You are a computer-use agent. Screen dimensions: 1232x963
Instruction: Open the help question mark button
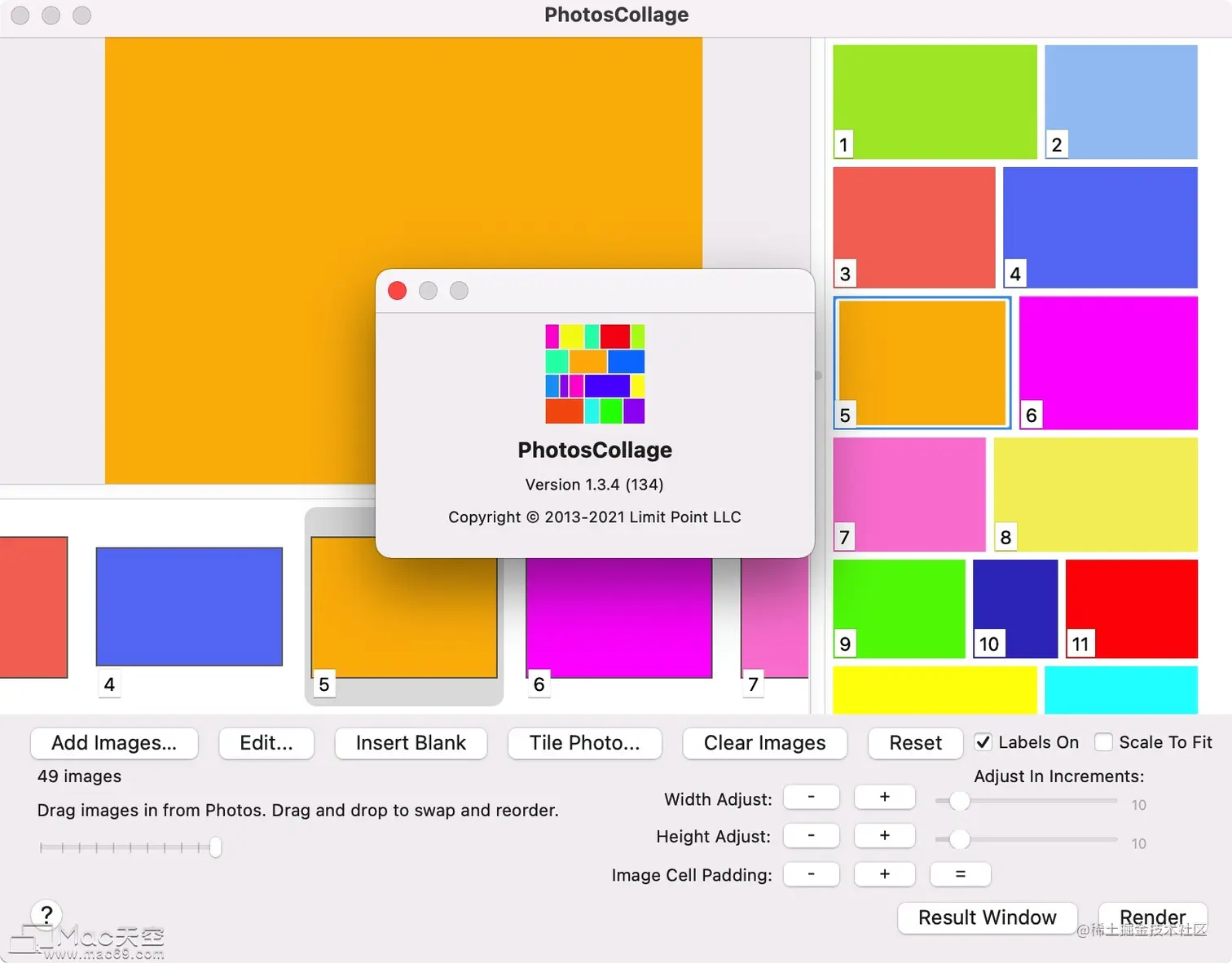coord(46,914)
